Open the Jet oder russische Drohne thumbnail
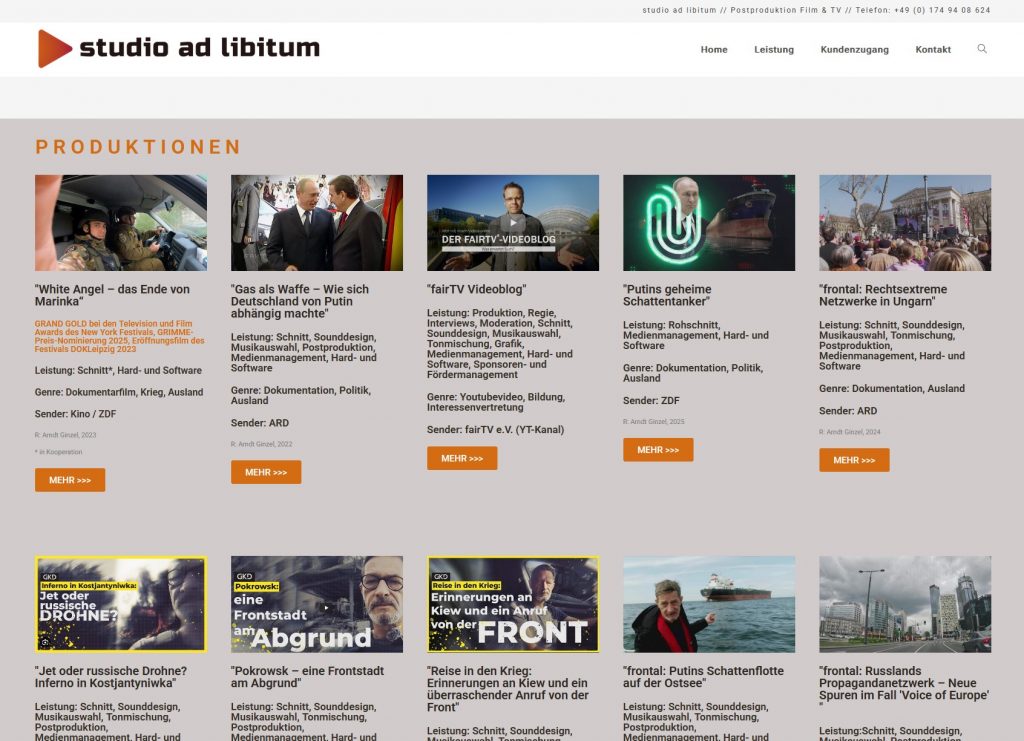Viewport: 1024px width, 741px height. tap(121, 604)
